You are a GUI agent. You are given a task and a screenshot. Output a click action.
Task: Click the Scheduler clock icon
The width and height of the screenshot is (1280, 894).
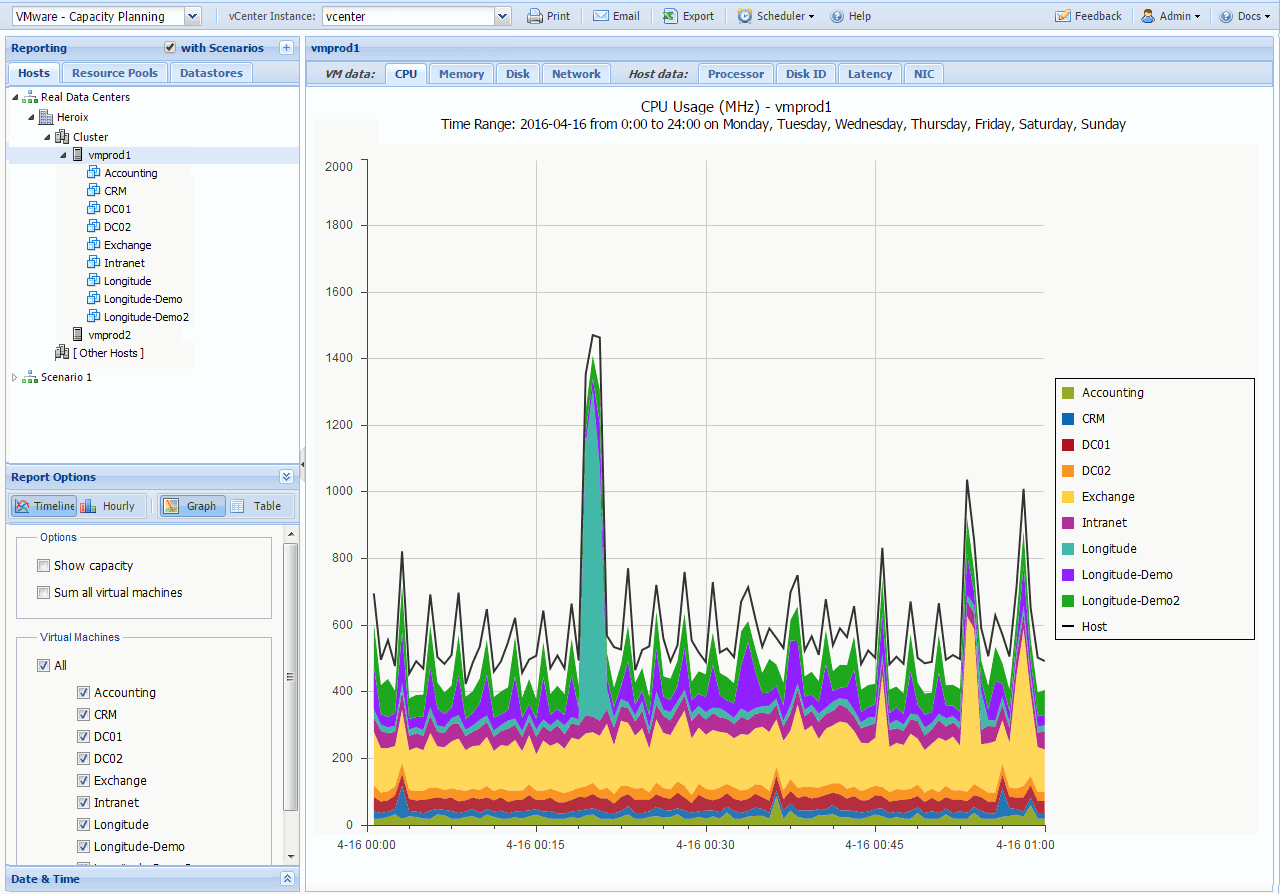coord(745,16)
